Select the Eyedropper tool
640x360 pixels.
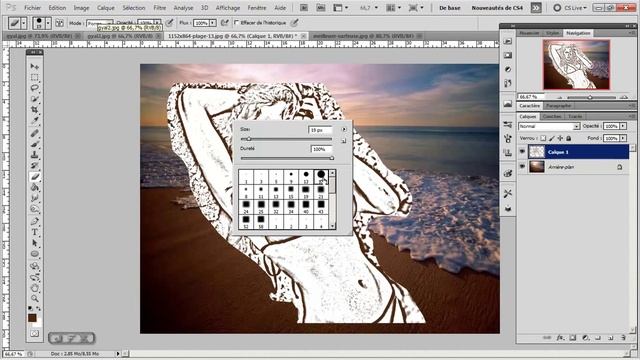(x=35, y=121)
